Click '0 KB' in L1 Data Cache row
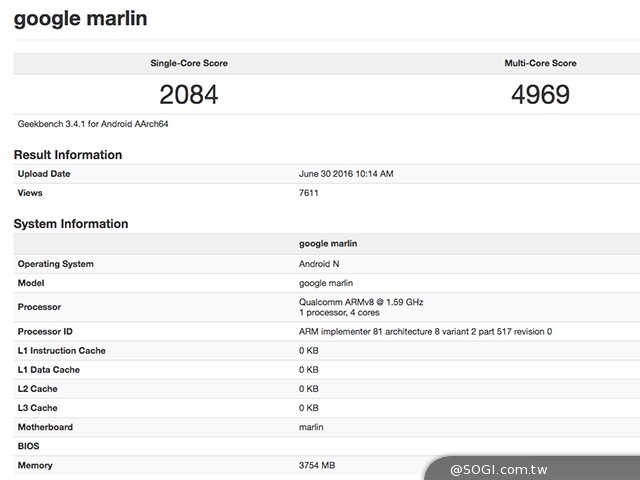The width and height of the screenshot is (640, 480). pyautogui.click(x=309, y=370)
